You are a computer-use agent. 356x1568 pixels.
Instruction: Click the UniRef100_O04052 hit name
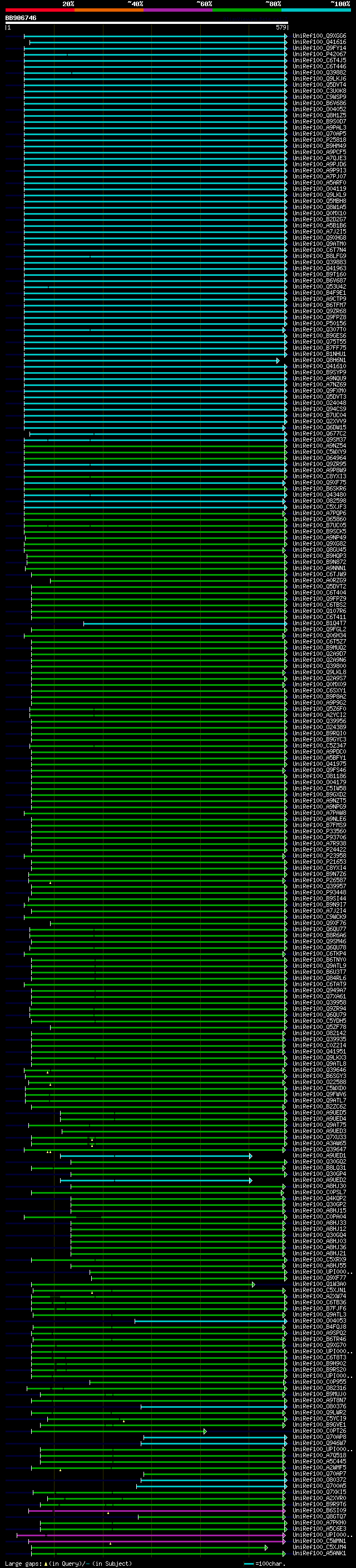[319, 109]
